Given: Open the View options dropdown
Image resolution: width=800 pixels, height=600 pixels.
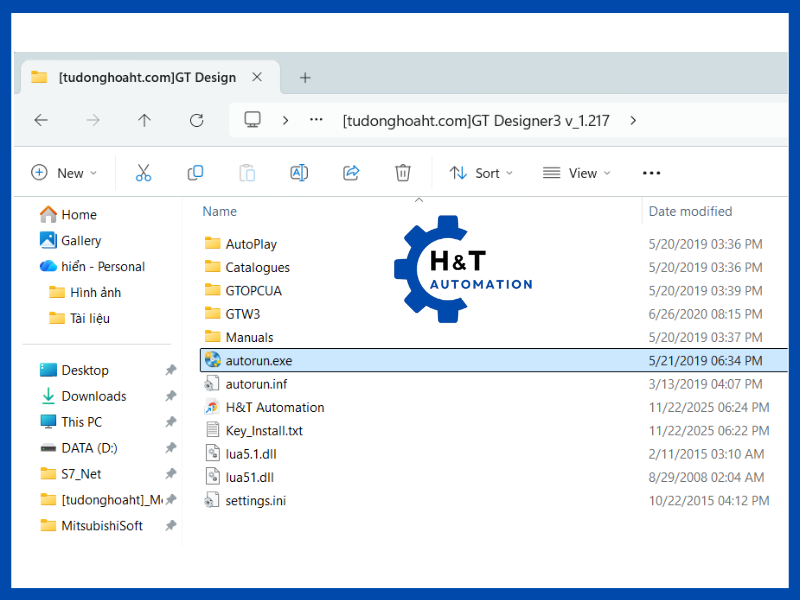Looking at the screenshot, I should 577,173.
